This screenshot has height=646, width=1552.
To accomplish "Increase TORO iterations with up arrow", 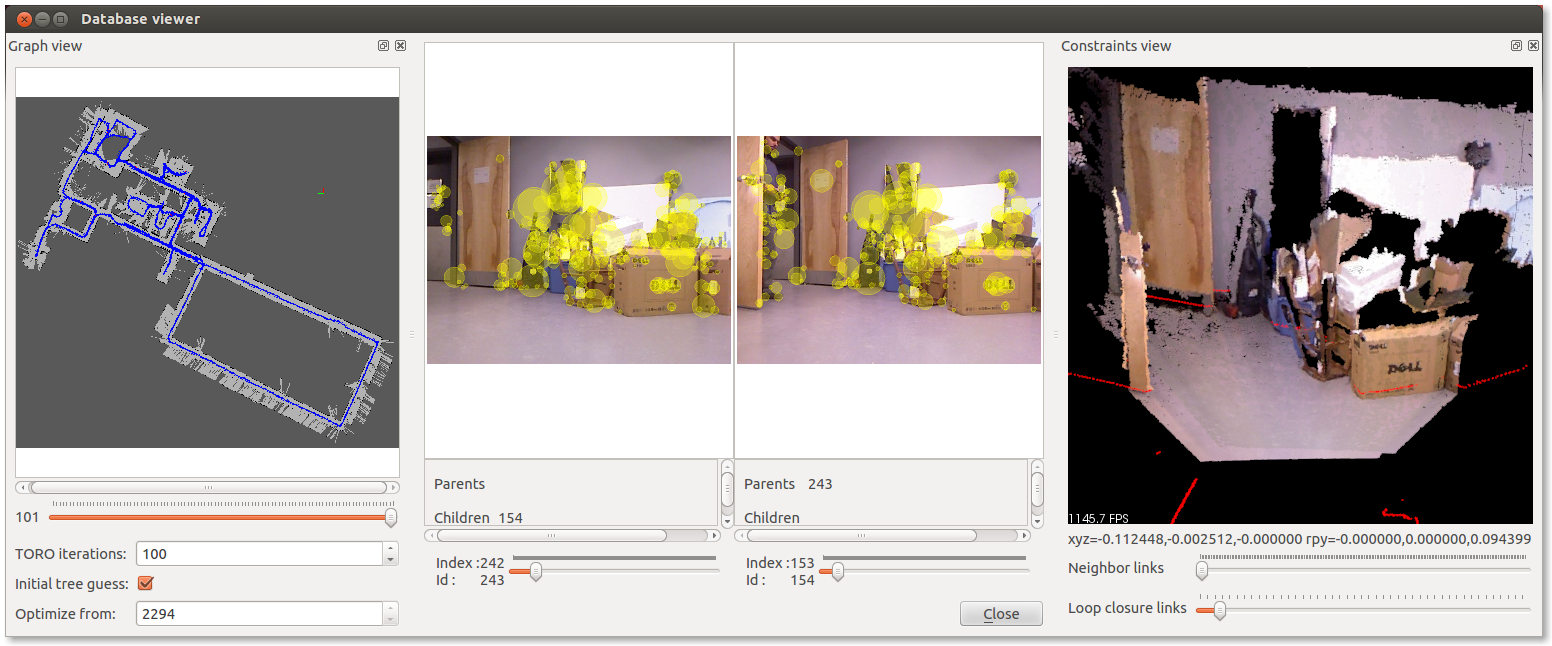I will click(x=390, y=548).
